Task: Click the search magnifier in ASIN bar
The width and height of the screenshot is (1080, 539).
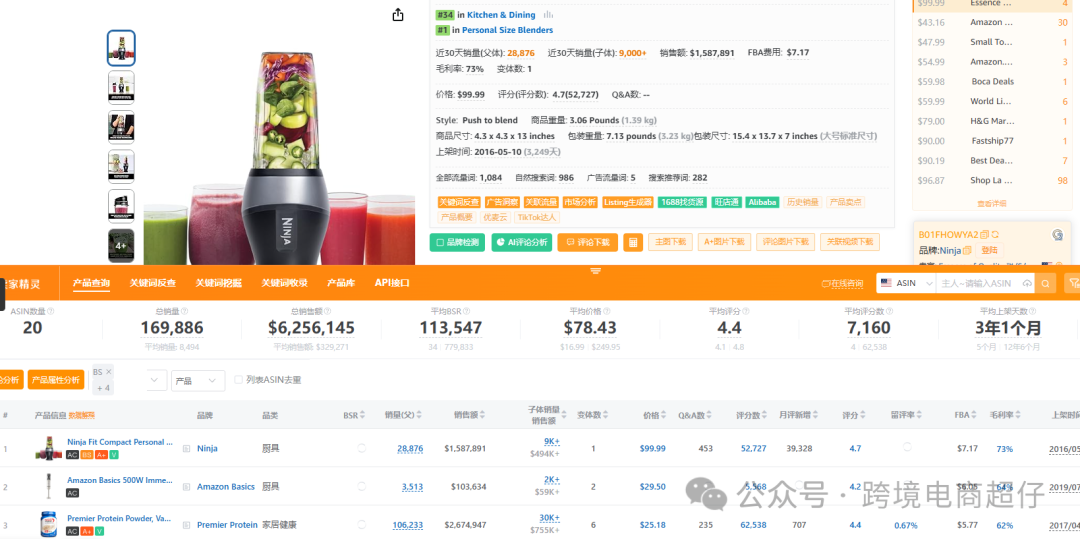Action: [x=1046, y=284]
